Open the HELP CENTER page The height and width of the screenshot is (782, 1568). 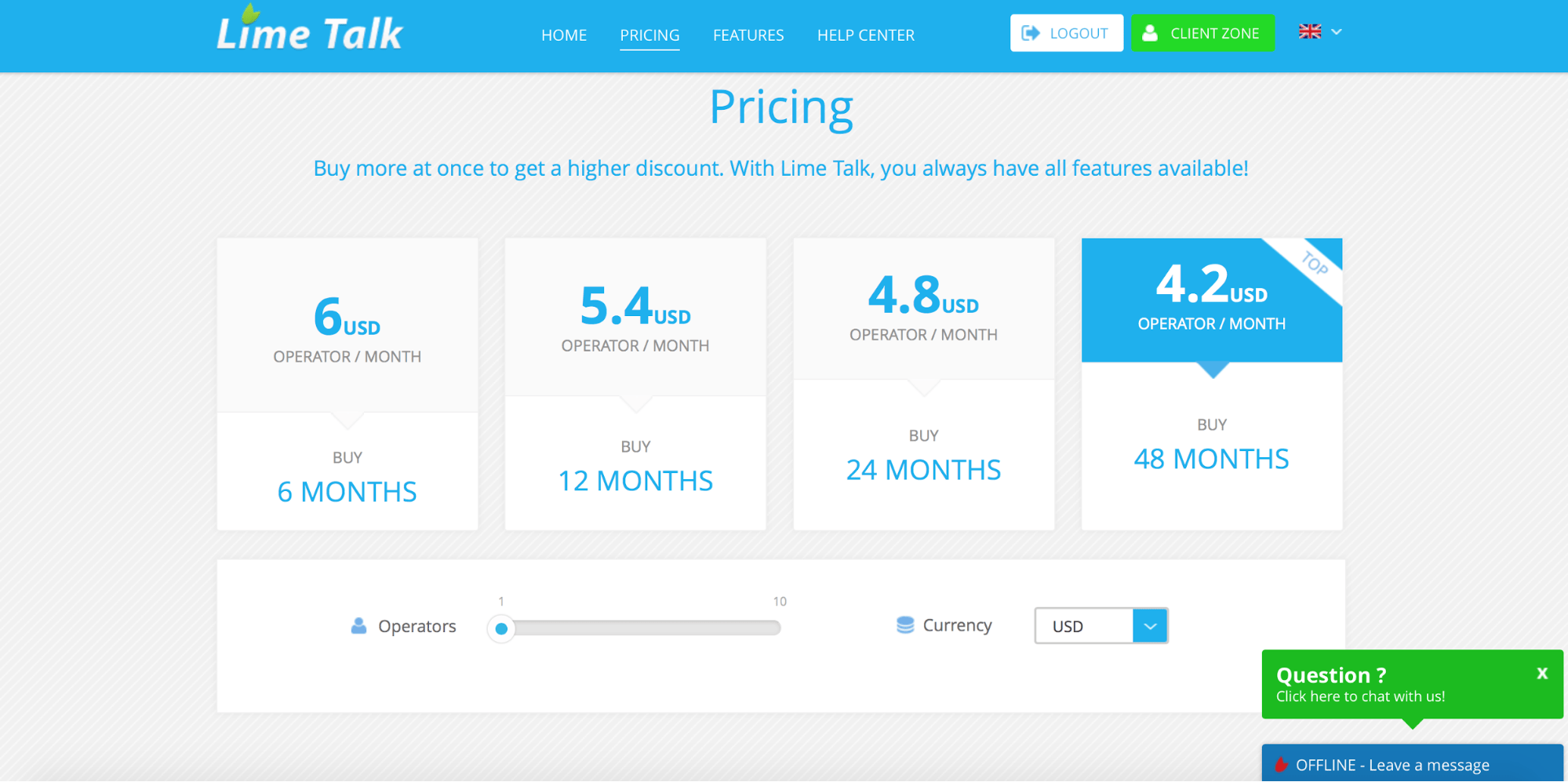point(866,35)
